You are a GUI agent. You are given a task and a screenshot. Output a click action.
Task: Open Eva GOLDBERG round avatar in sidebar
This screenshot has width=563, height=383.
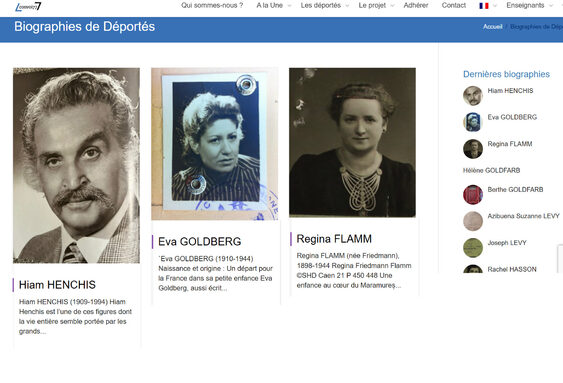point(473,122)
